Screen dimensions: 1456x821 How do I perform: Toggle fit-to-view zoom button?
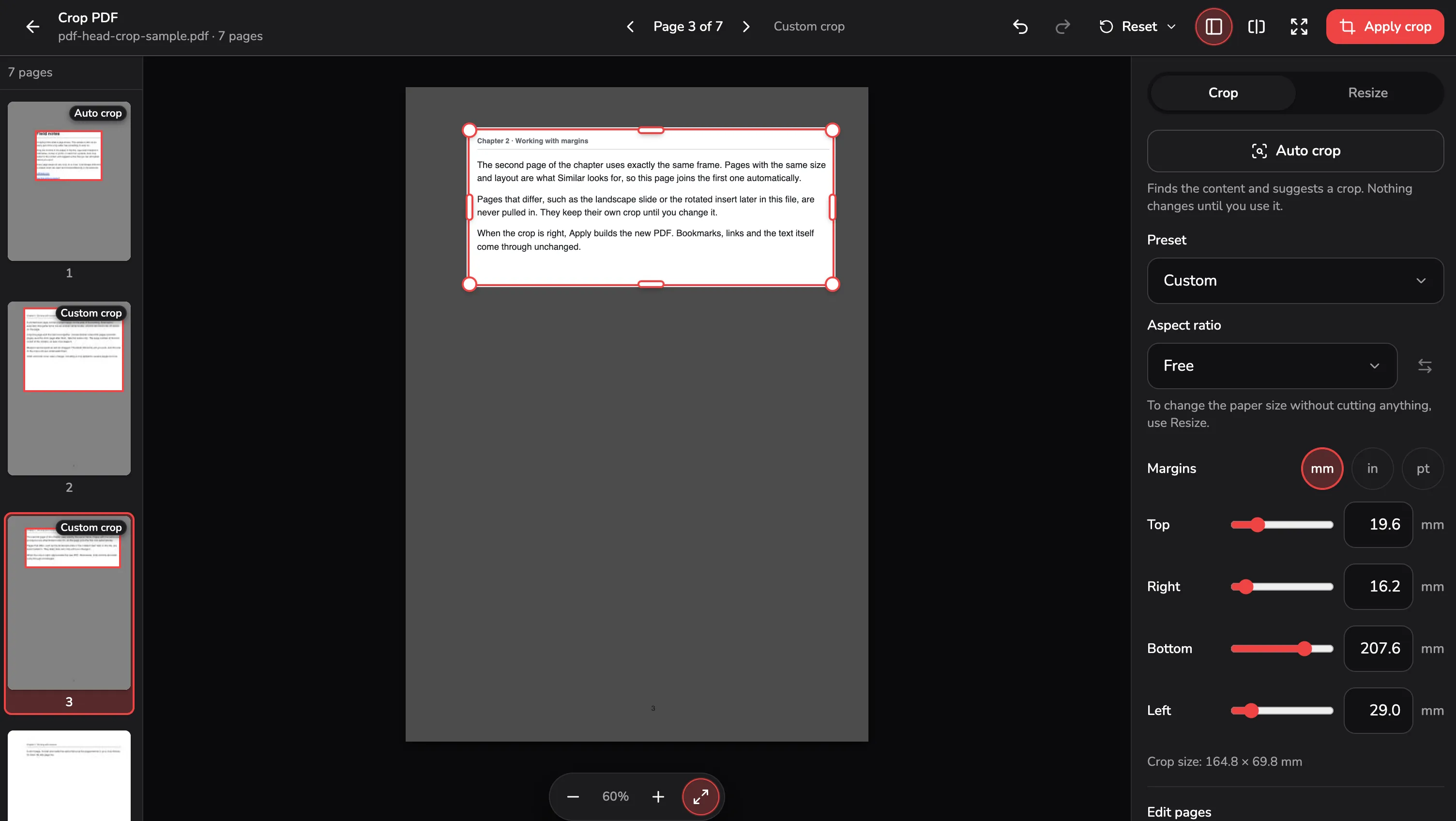pos(701,797)
